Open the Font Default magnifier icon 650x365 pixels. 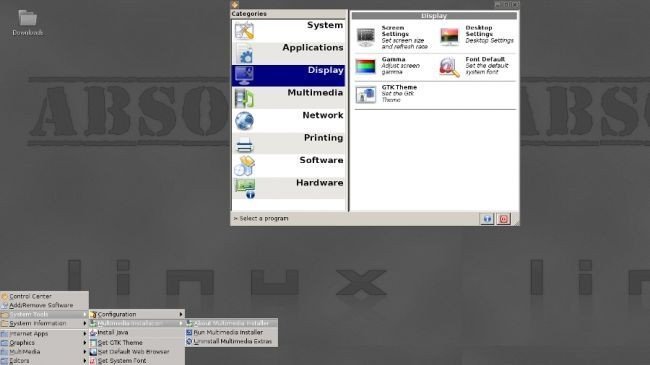tap(450, 67)
